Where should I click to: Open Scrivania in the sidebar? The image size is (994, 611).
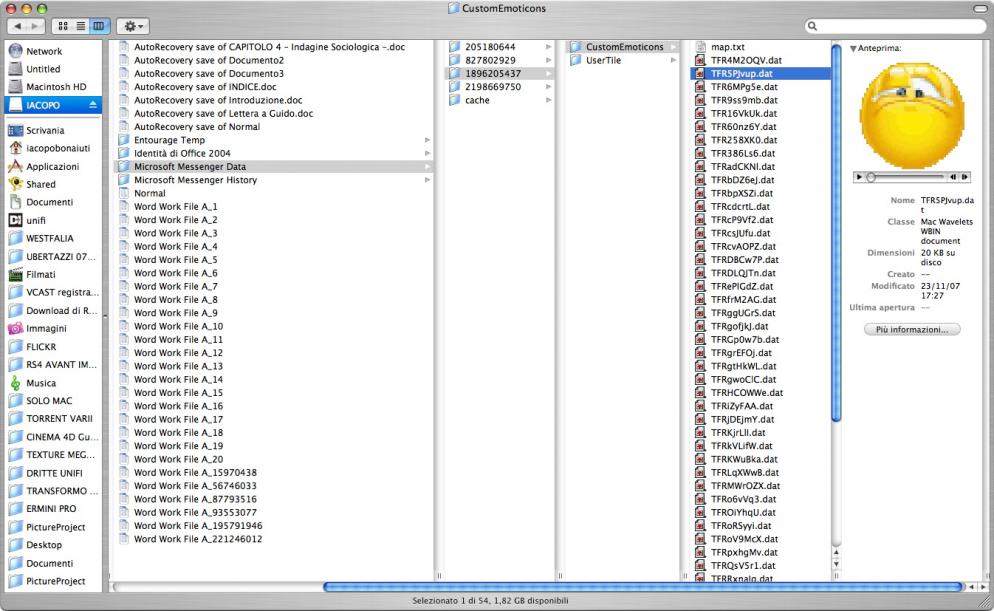pyautogui.click(x=45, y=131)
